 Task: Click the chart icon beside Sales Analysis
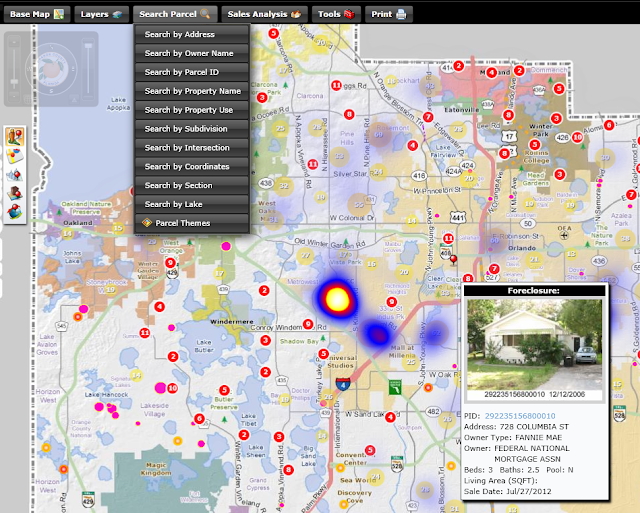tap(296, 14)
